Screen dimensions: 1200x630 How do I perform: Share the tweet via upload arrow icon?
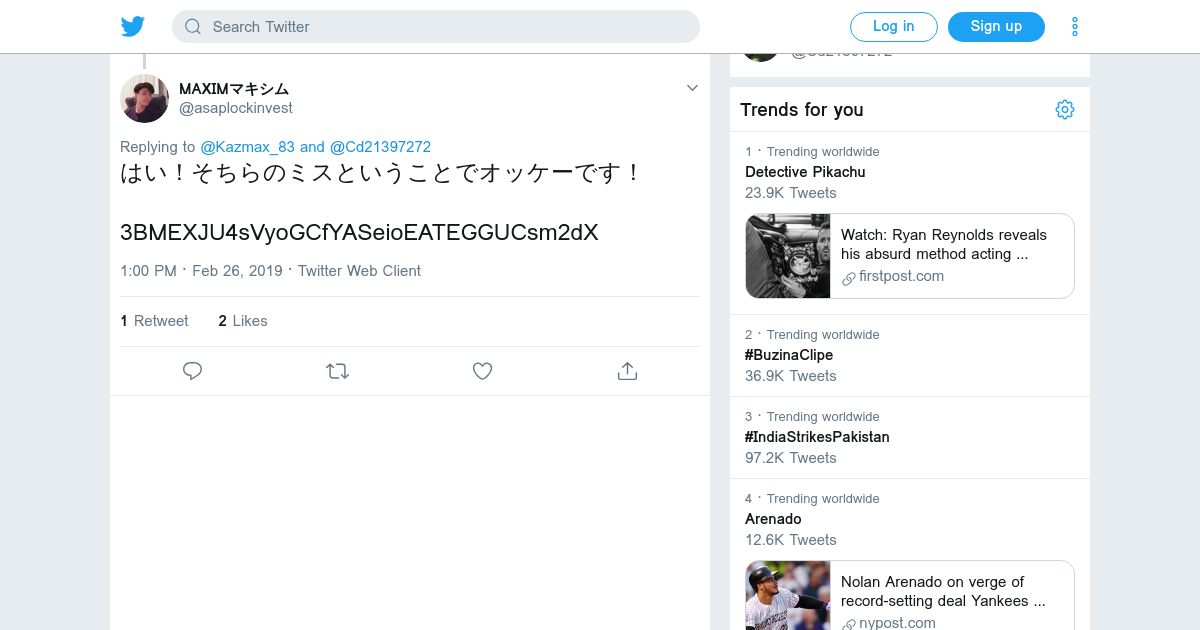tap(627, 371)
